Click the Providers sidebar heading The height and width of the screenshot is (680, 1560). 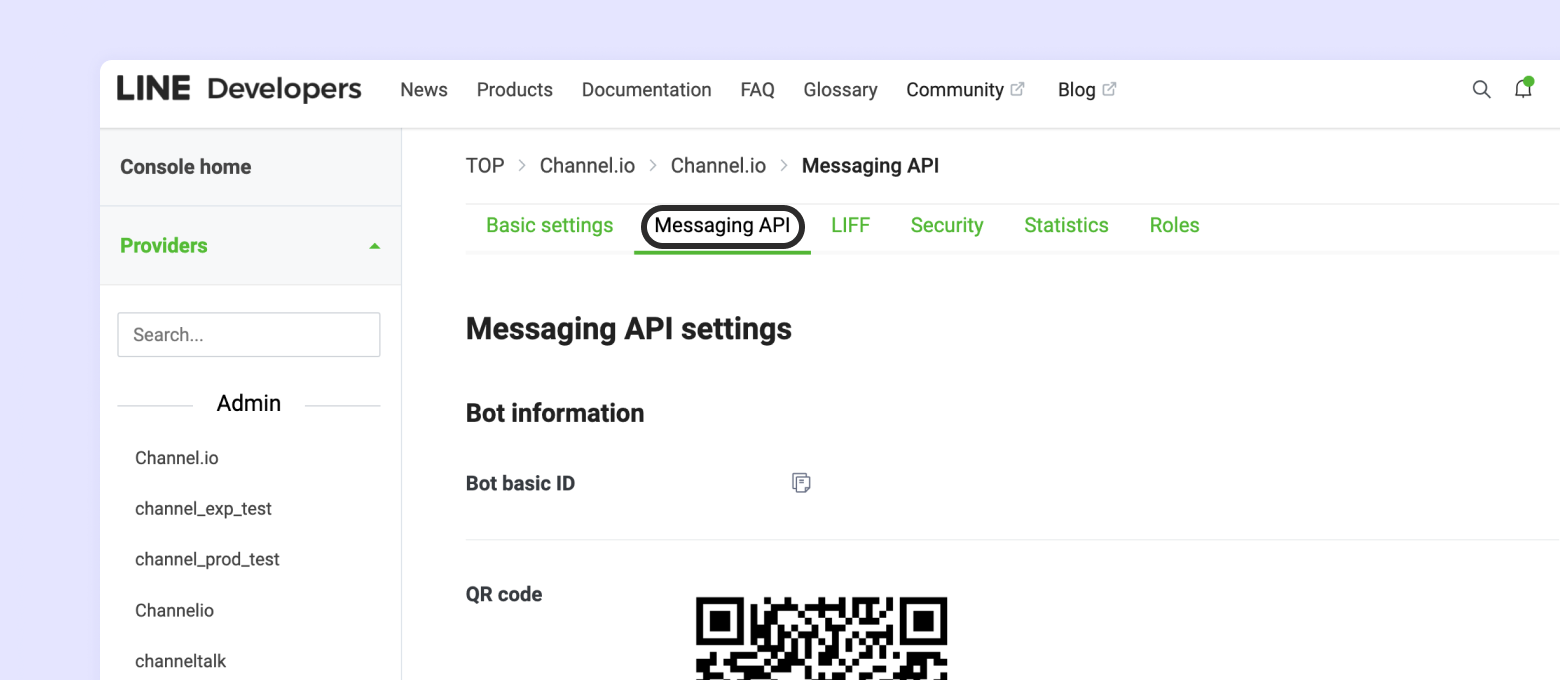[x=164, y=246]
